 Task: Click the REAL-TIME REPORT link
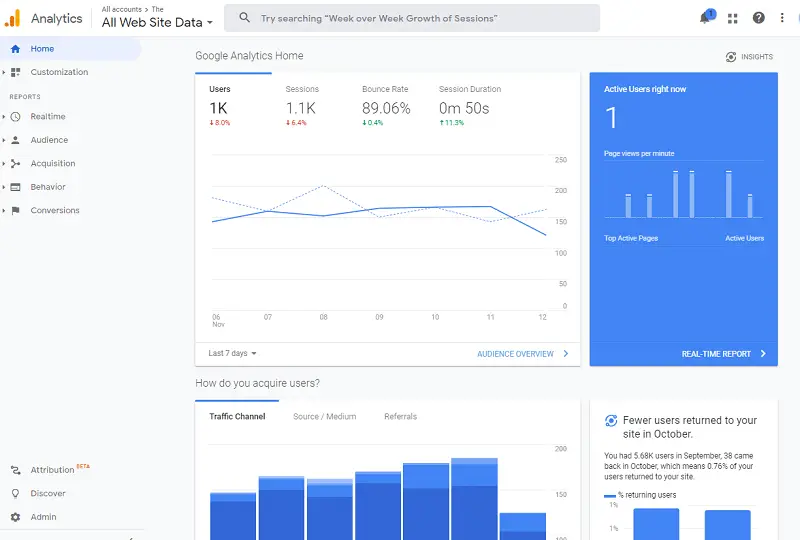716,354
